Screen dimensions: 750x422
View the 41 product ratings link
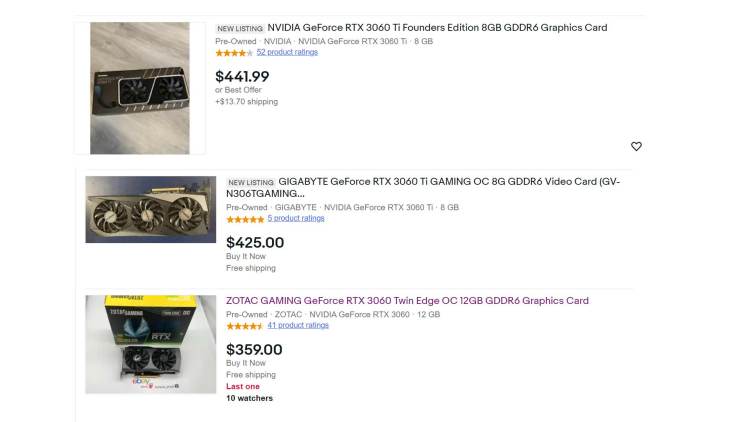pos(298,326)
